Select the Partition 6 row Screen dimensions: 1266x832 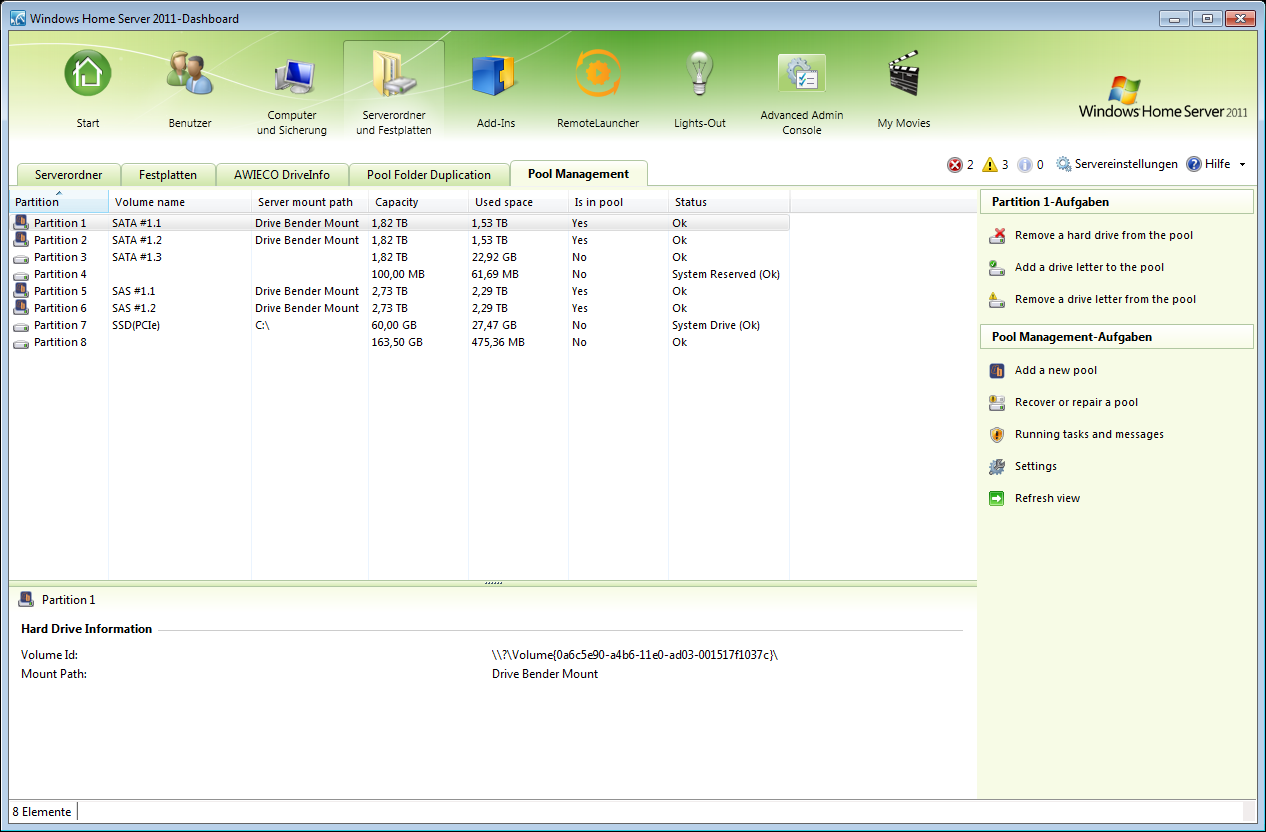(x=400, y=308)
